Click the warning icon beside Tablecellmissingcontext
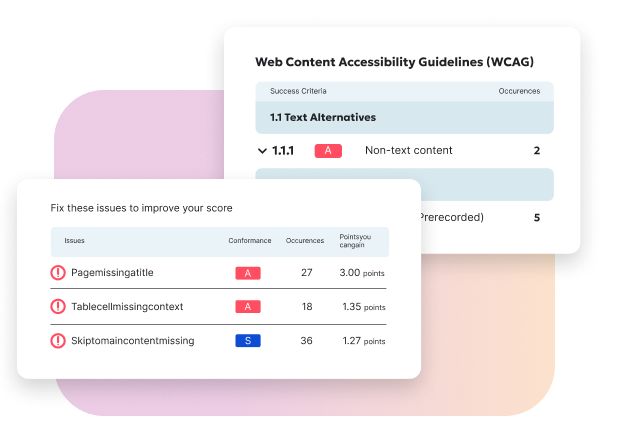619x427 pixels. pos(58,307)
